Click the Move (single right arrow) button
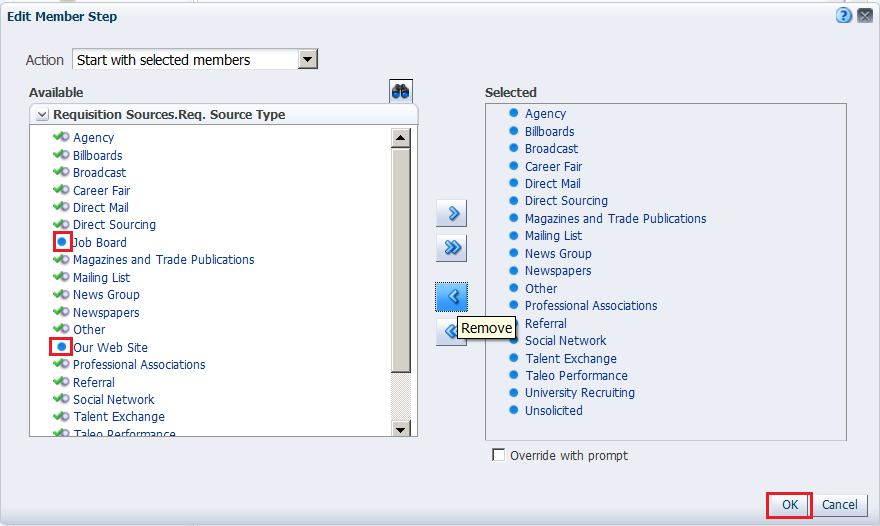The width and height of the screenshot is (880, 526). [452, 213]
